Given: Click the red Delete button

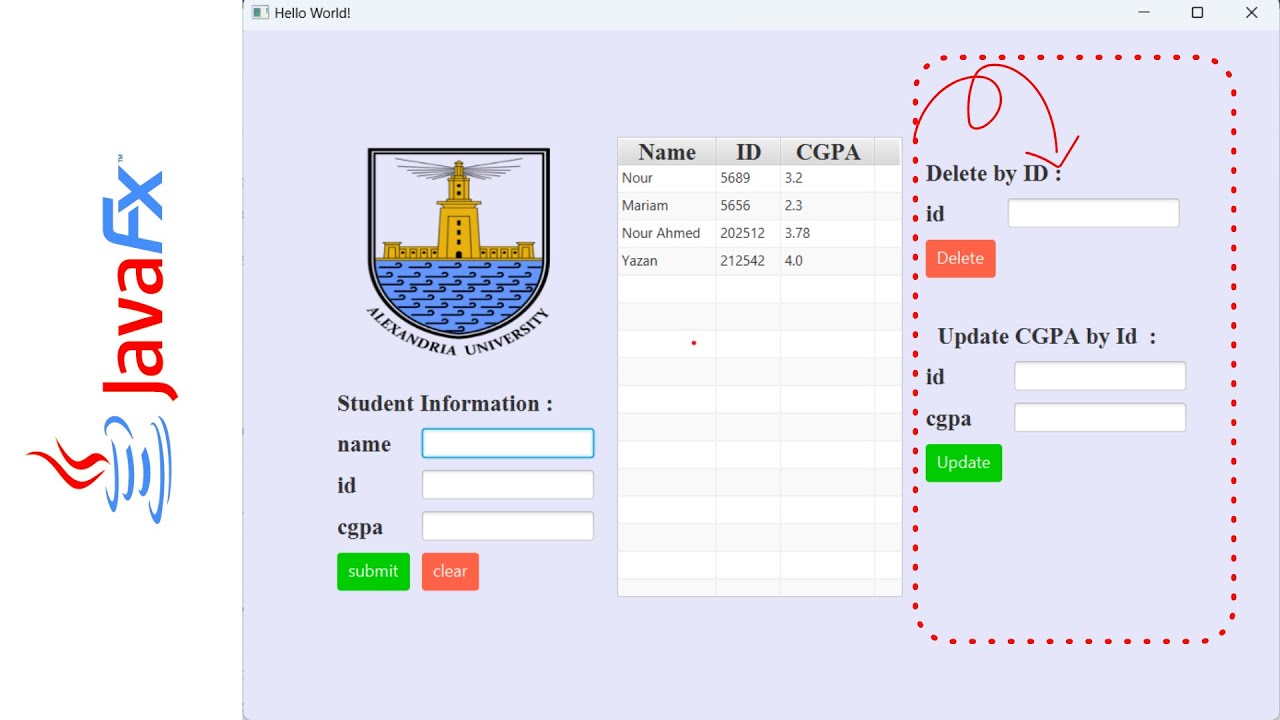Looking at the screenshot, I should (960, 259).
